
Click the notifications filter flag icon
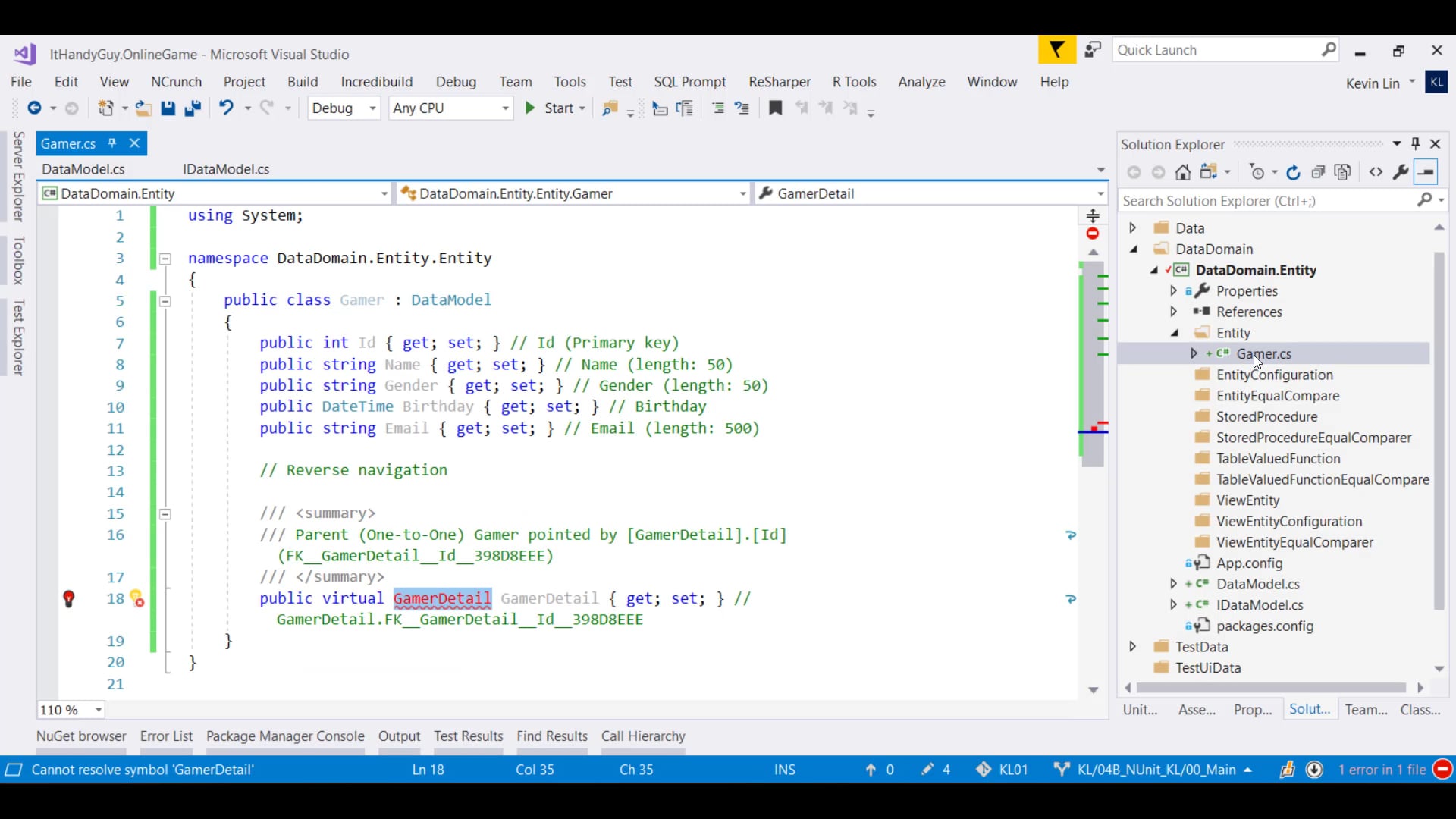1056,50
